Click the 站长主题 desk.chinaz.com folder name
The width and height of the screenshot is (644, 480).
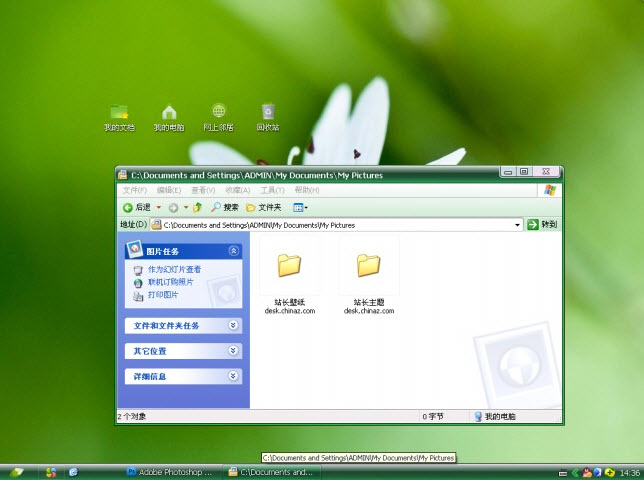point(369,307)
